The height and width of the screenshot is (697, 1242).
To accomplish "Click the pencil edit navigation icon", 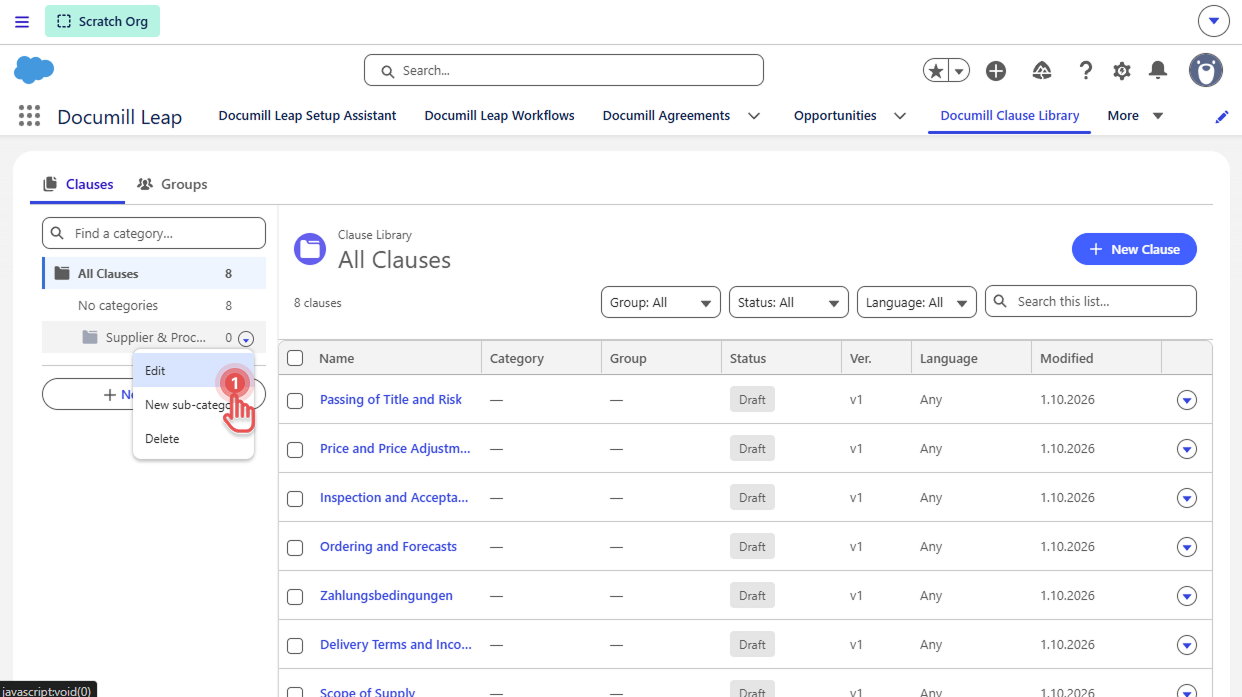I will [x=1221, y=117].
